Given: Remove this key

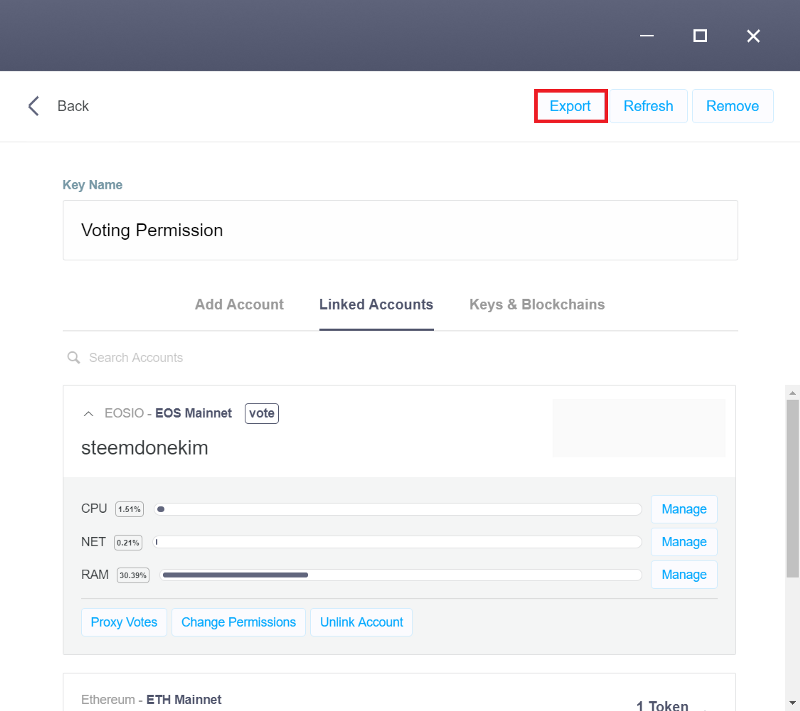Looking at the screenshot, I should coord(733,106).
